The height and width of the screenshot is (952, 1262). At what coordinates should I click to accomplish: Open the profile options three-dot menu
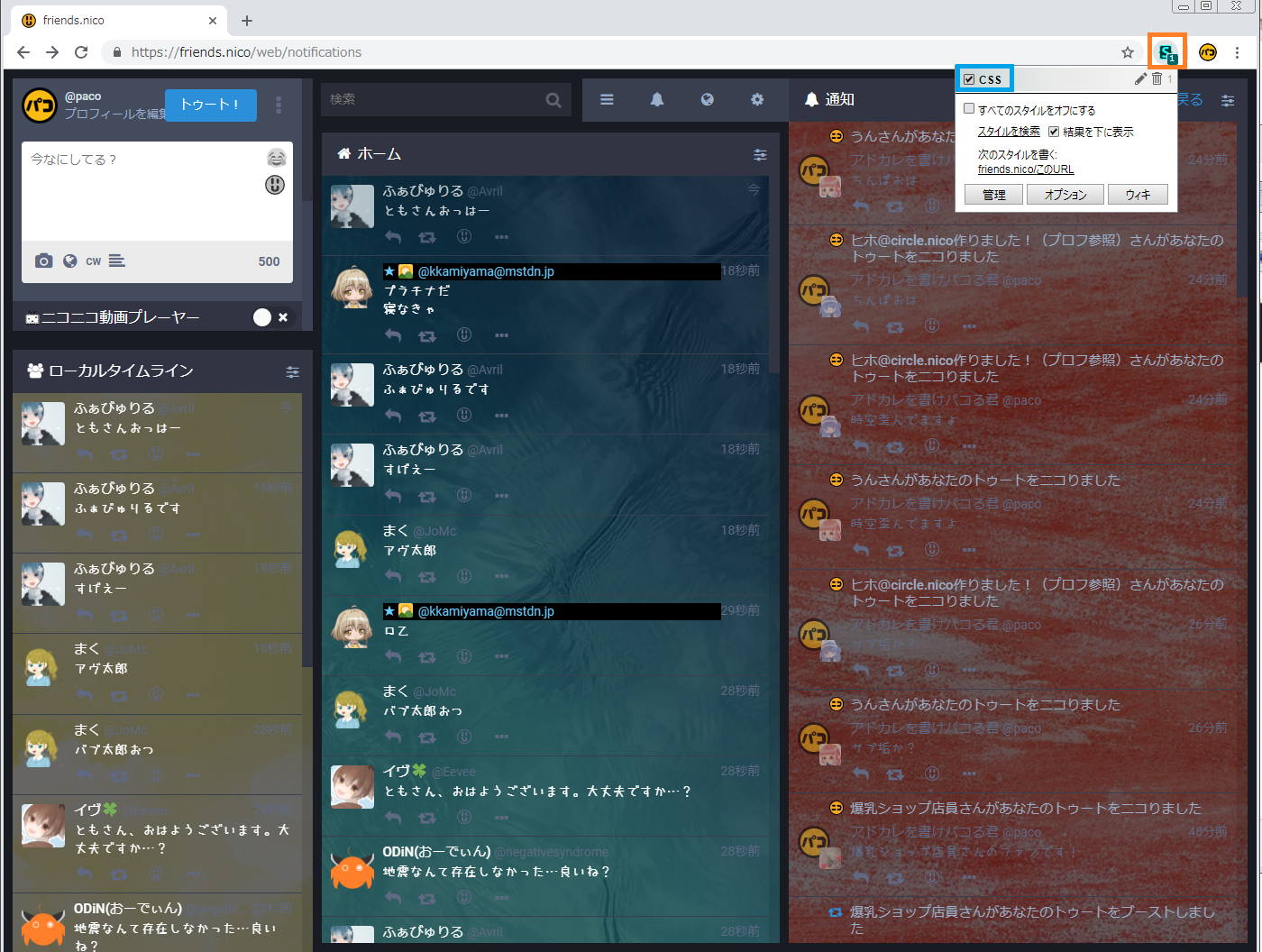(x=279, y=105)
